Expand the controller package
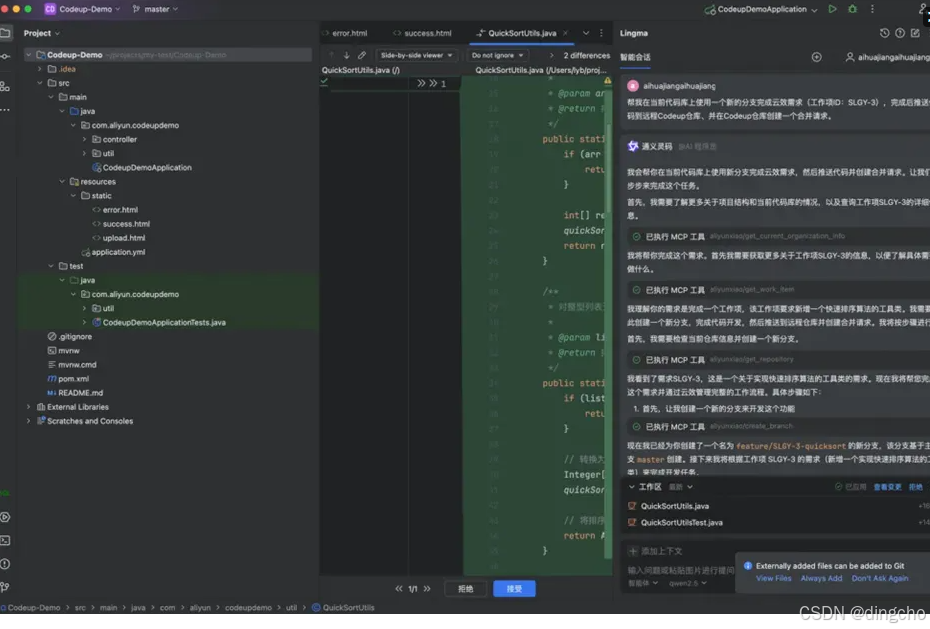Image resolution: width=930 pixels, height=629 pixels. (x=84, y=139)
